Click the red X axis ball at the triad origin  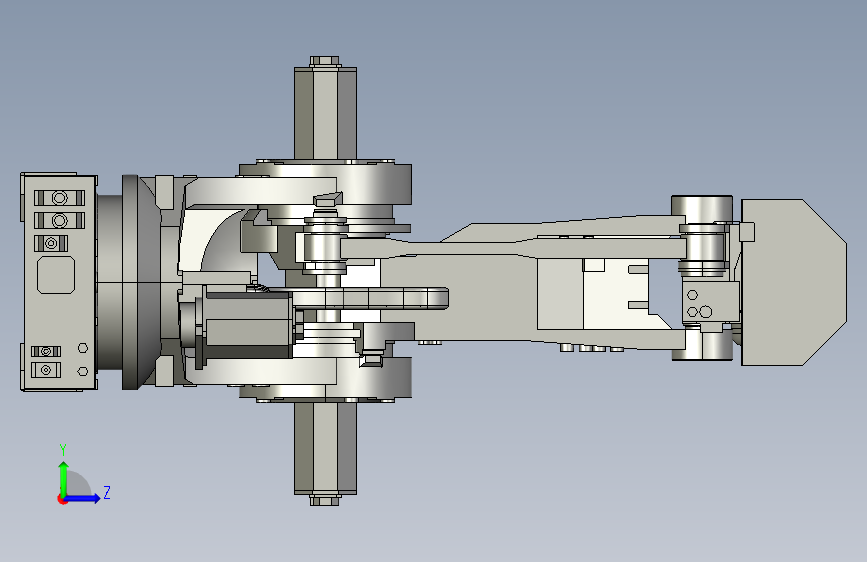click(x=62, y=499)
